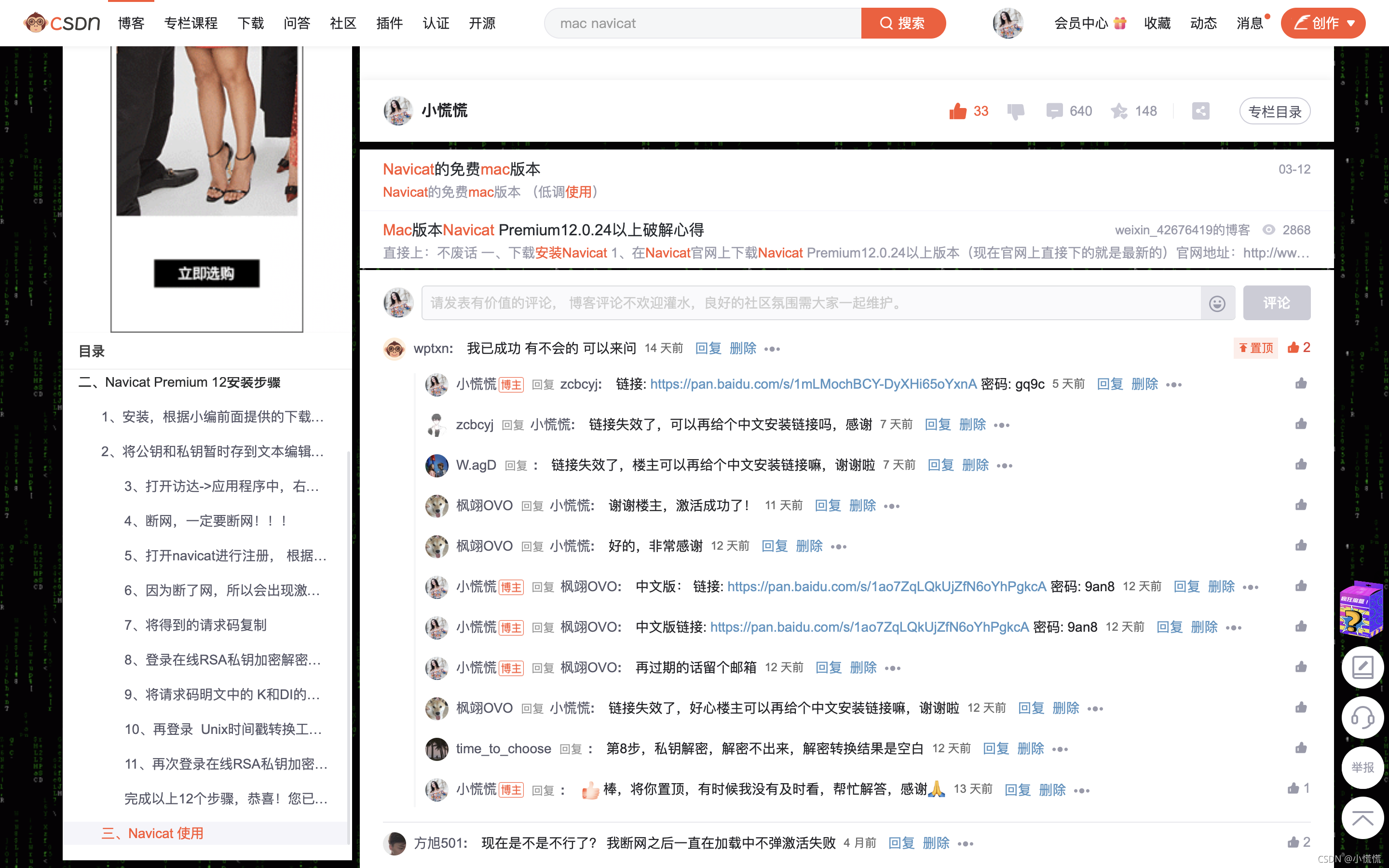Open the 消息 notifications menu

pos(1251,23)
